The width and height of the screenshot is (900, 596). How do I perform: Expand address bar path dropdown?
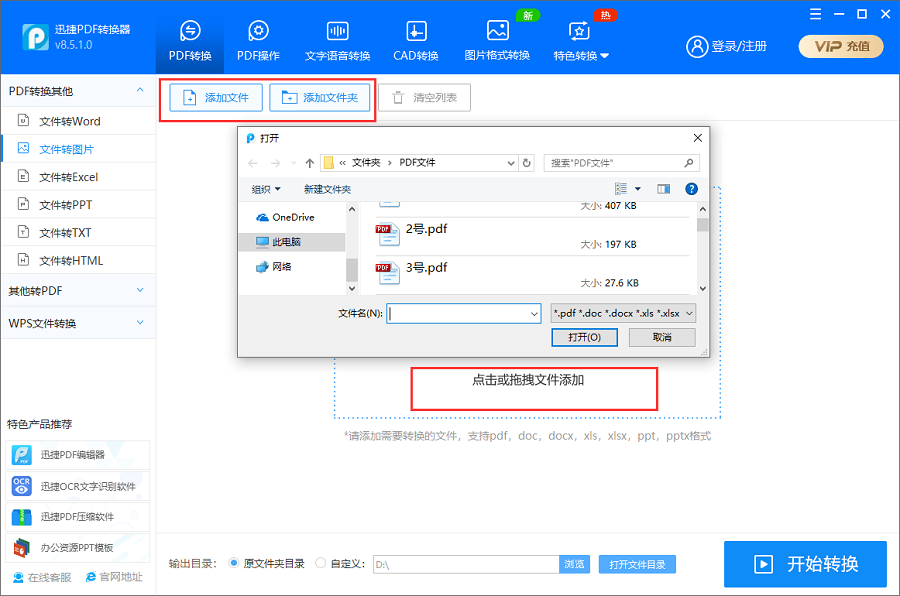(511, 163)
